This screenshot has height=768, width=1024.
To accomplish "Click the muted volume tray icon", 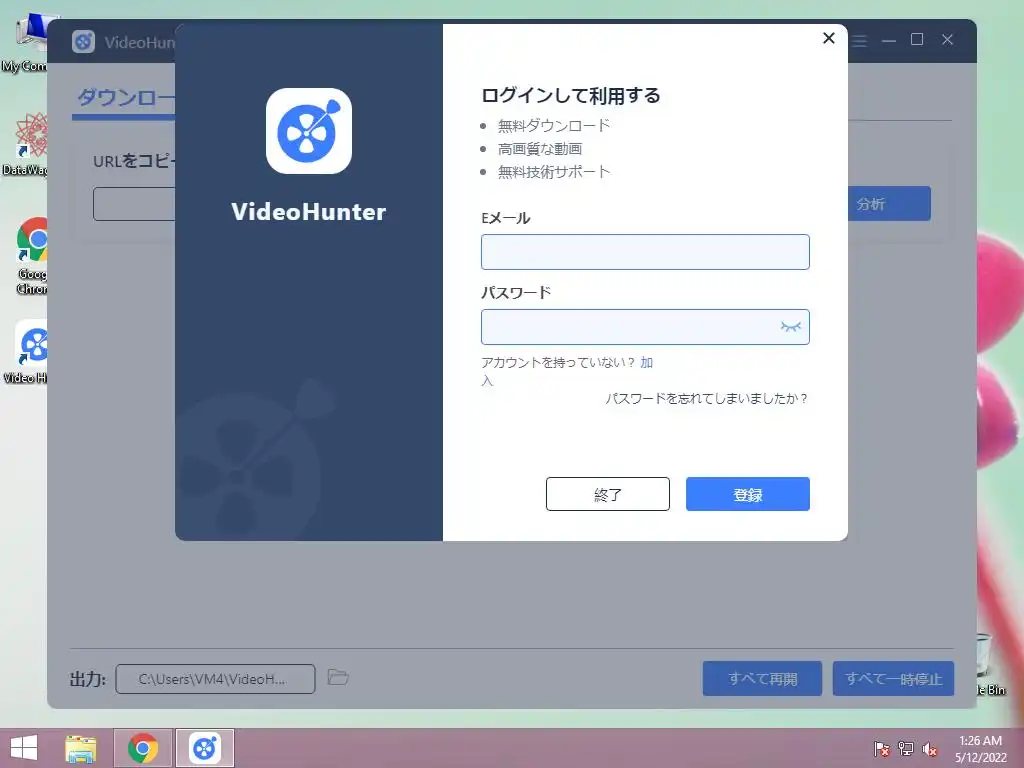I will point(929,749).
